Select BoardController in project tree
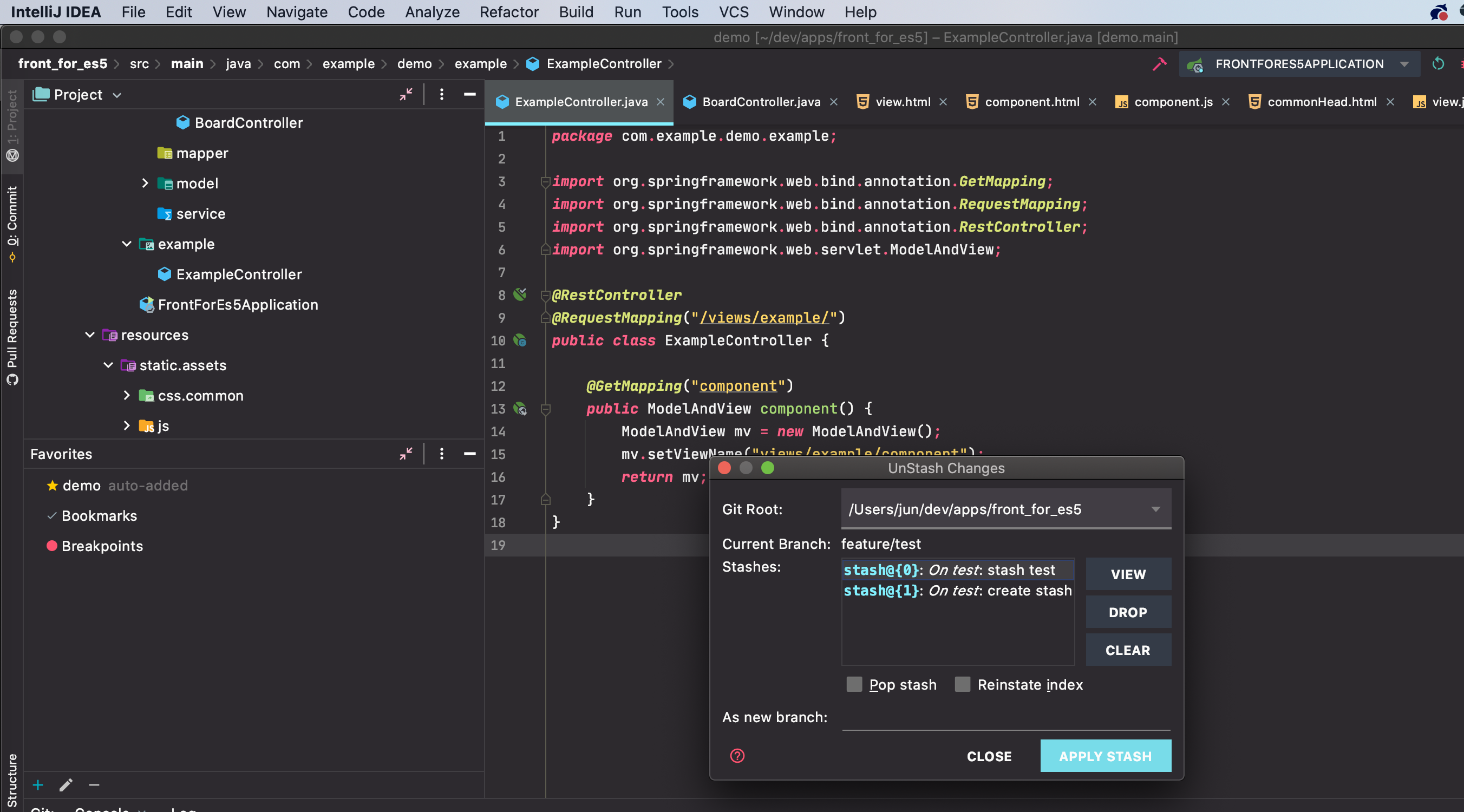Image resolution: width=1464 pixels, height=812 pixels. (249, 123)
